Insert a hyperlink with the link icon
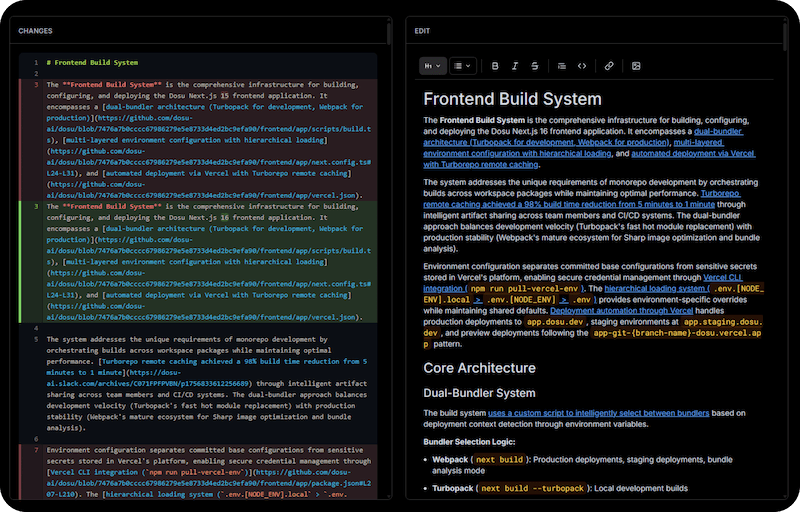Viewport: 800px width, 512px height. [609, 66]
